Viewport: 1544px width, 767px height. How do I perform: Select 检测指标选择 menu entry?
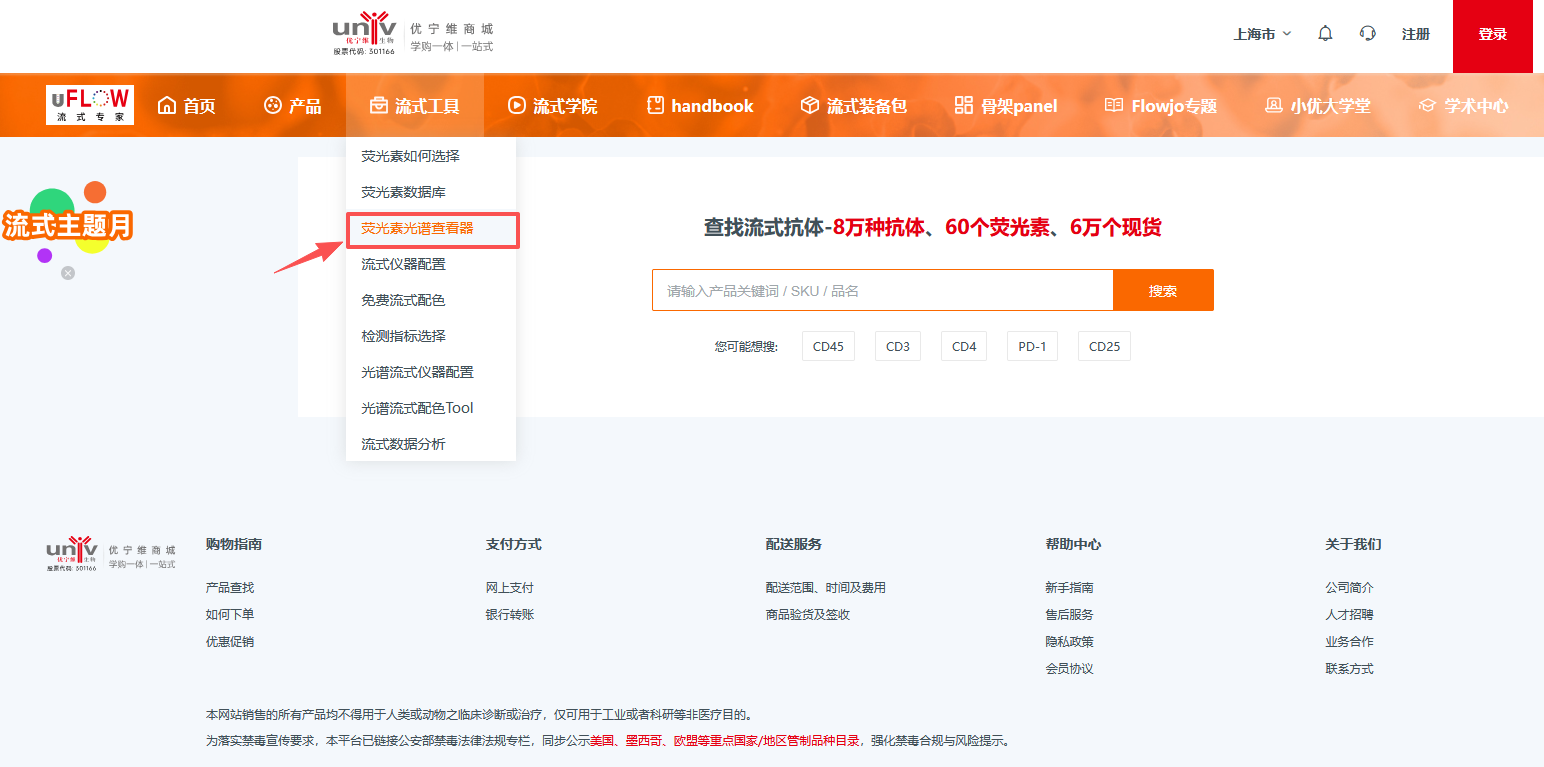[431, 336]
